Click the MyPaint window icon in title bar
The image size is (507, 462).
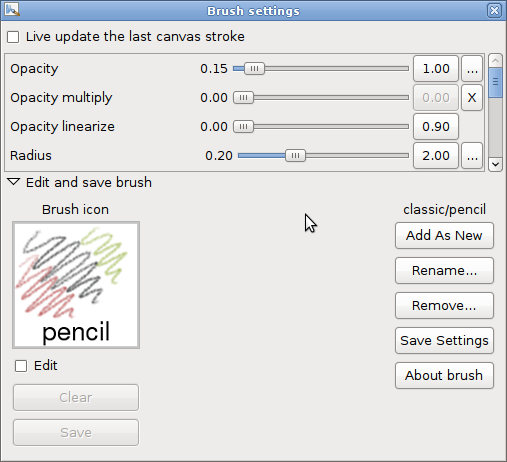coord(12,10)
